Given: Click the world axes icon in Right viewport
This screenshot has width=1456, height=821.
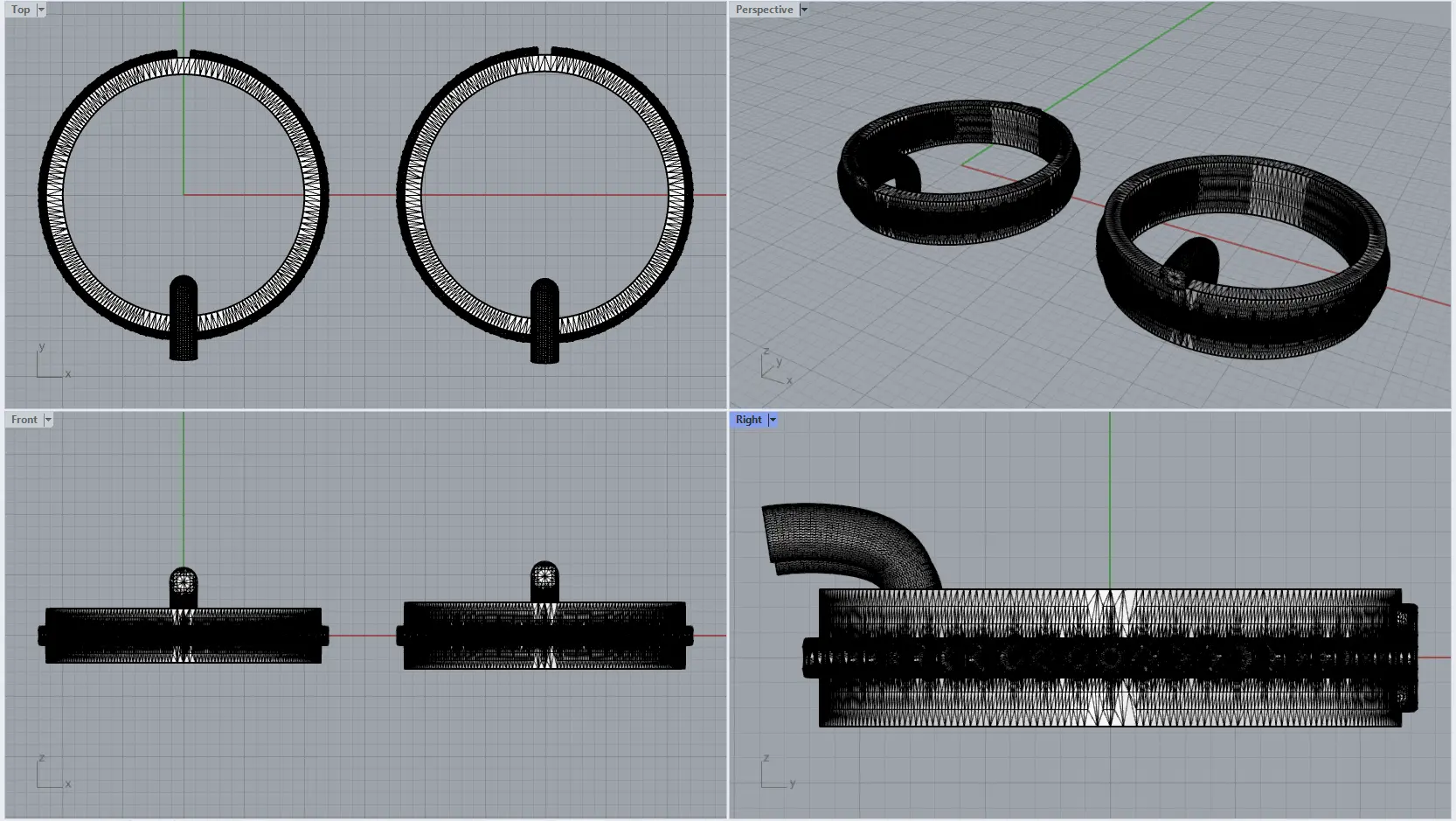Looking at the screenshot, I should [776, 772].
